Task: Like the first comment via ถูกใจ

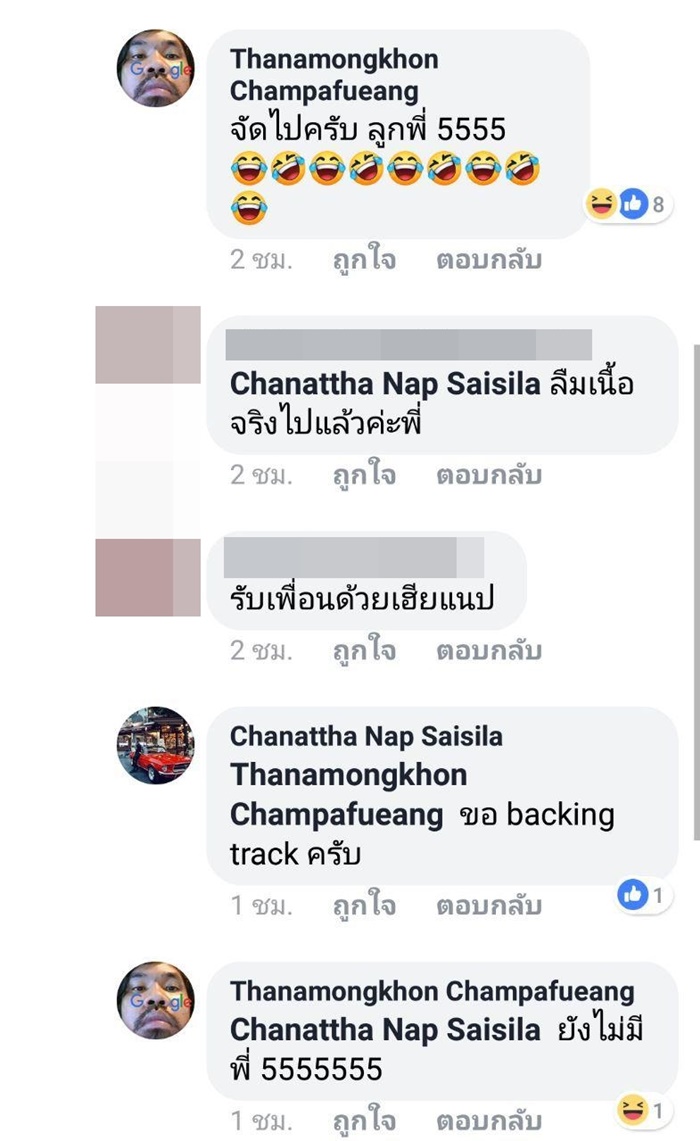Action: click(x=364, y=259)
